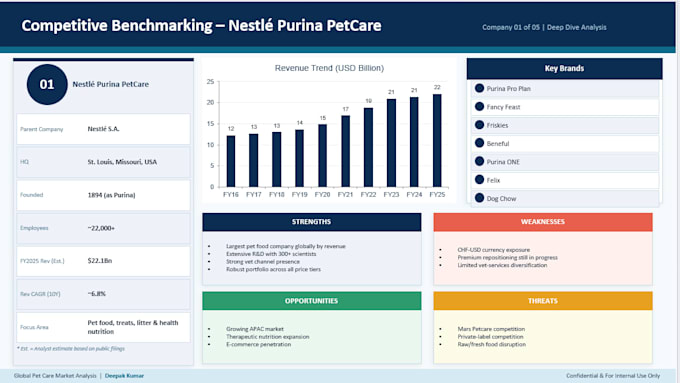The height and width of the screenshot is (383, 680).
Task: Click the FY20 revenue bar
Action: [x=323, y=156]
